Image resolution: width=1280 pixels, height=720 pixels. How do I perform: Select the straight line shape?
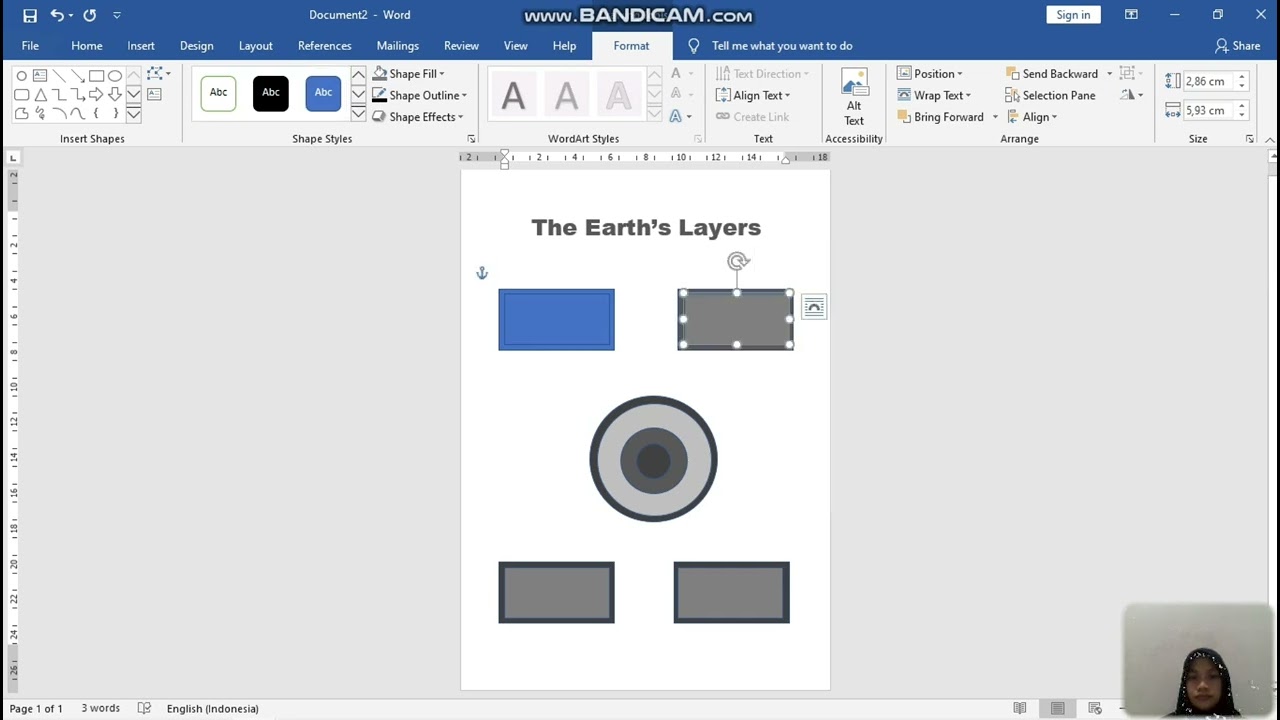pyautogui.click(x=59, y=76)
